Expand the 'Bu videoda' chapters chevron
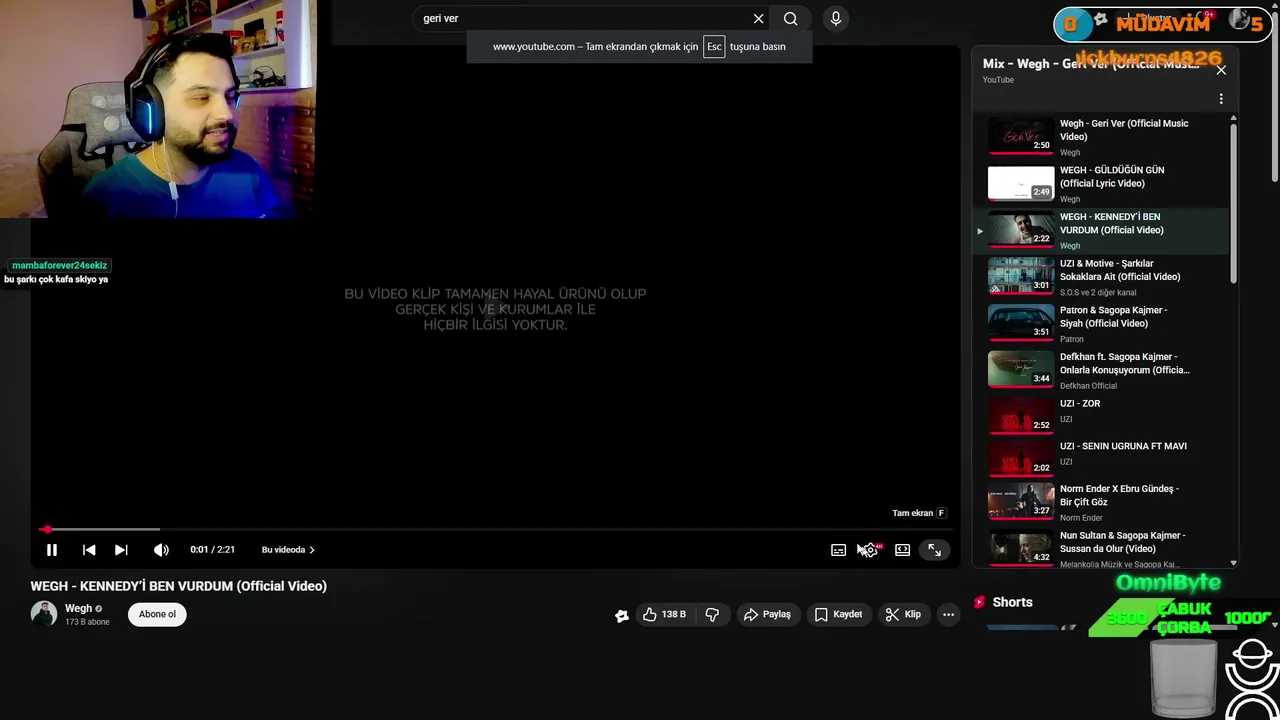This screenshot has height=720, width=1280. pyautogui.click(x=312, y=550)
